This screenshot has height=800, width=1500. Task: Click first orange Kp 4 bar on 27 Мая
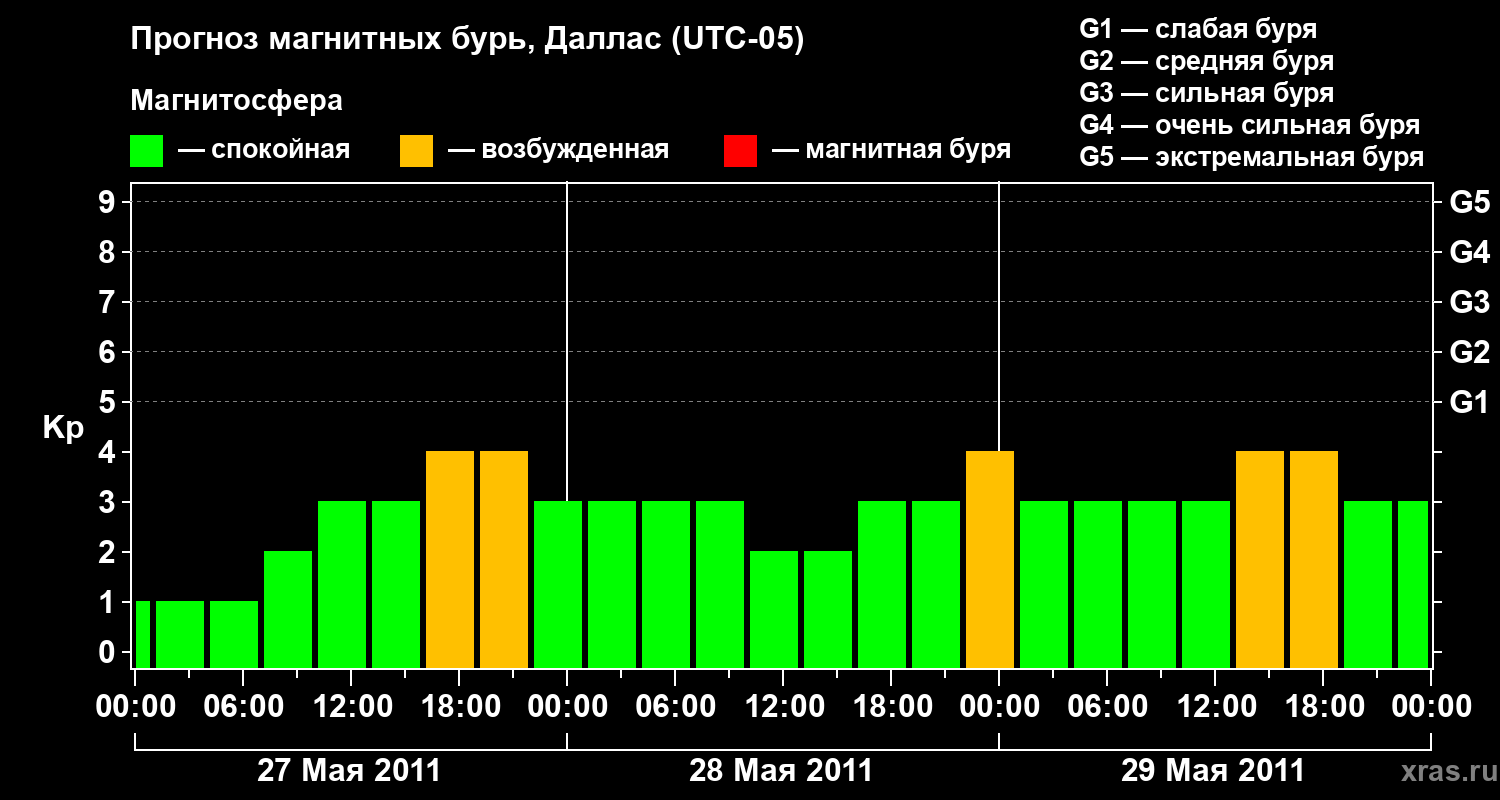(450, 559)
